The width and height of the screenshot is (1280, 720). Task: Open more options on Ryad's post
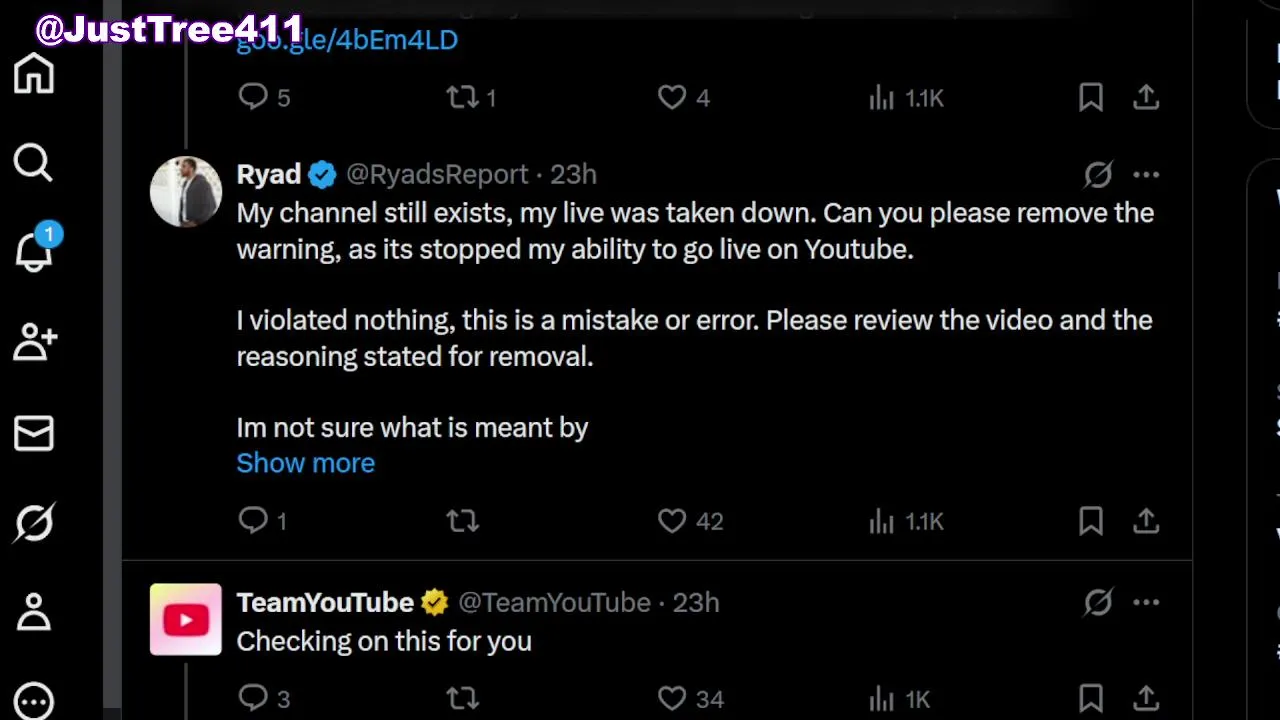pyautogui.click(x=1146, y=175)
